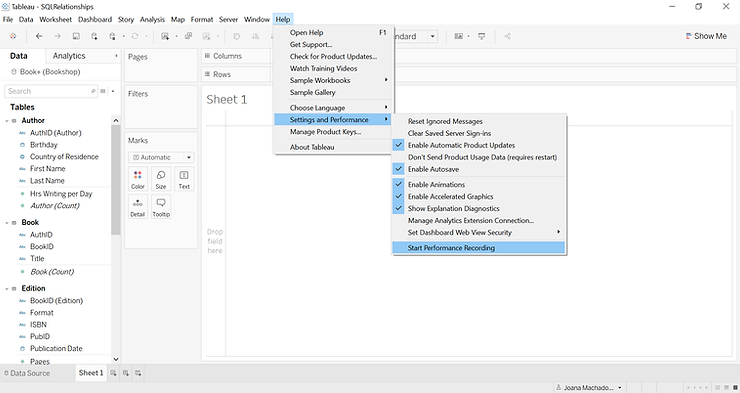Toggle Enable Automatic Product Updates

coord(479,145)
